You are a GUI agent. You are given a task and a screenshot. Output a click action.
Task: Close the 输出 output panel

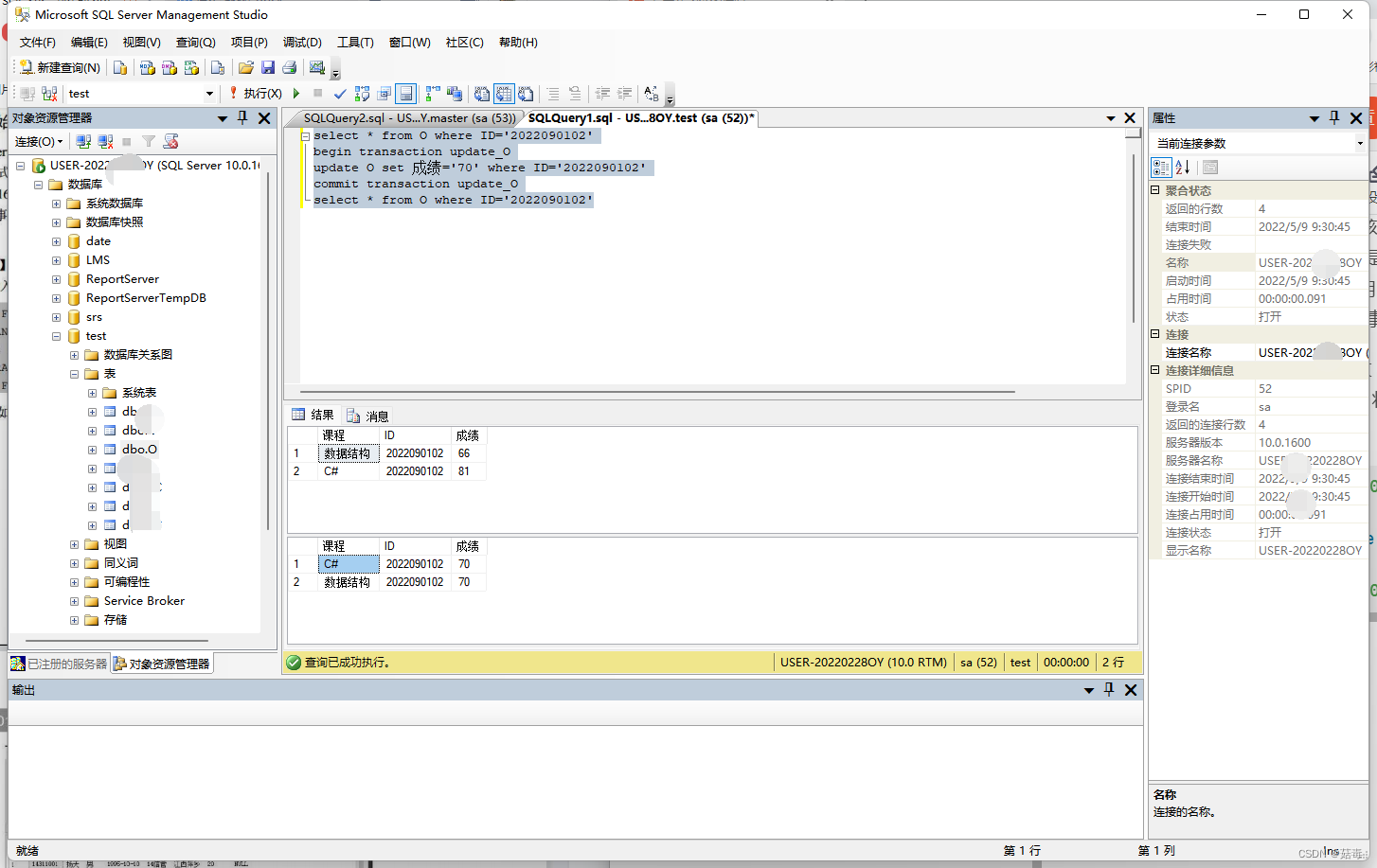(1131, 690)
